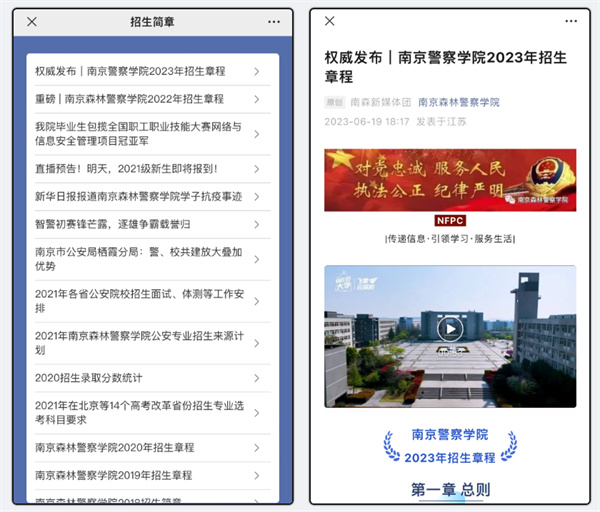The width and height of the screenshot is (600, 512).
Task: Open 新华日报报道南京森林警察学院学子抗疫事迹 entry
Action: pyautogui.click(x=153, y=197)
